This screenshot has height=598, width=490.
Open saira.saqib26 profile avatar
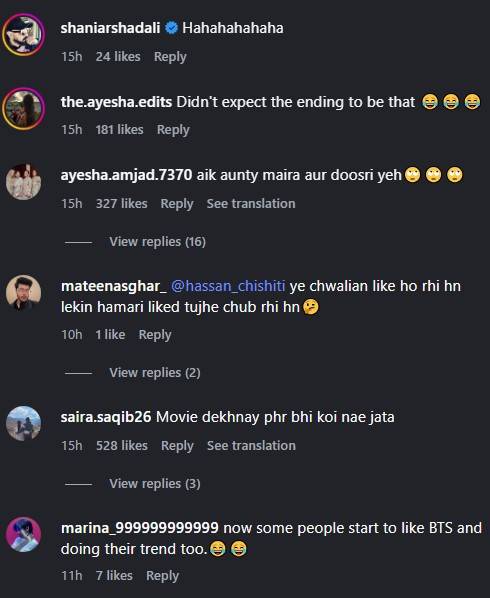pos(24,424)
